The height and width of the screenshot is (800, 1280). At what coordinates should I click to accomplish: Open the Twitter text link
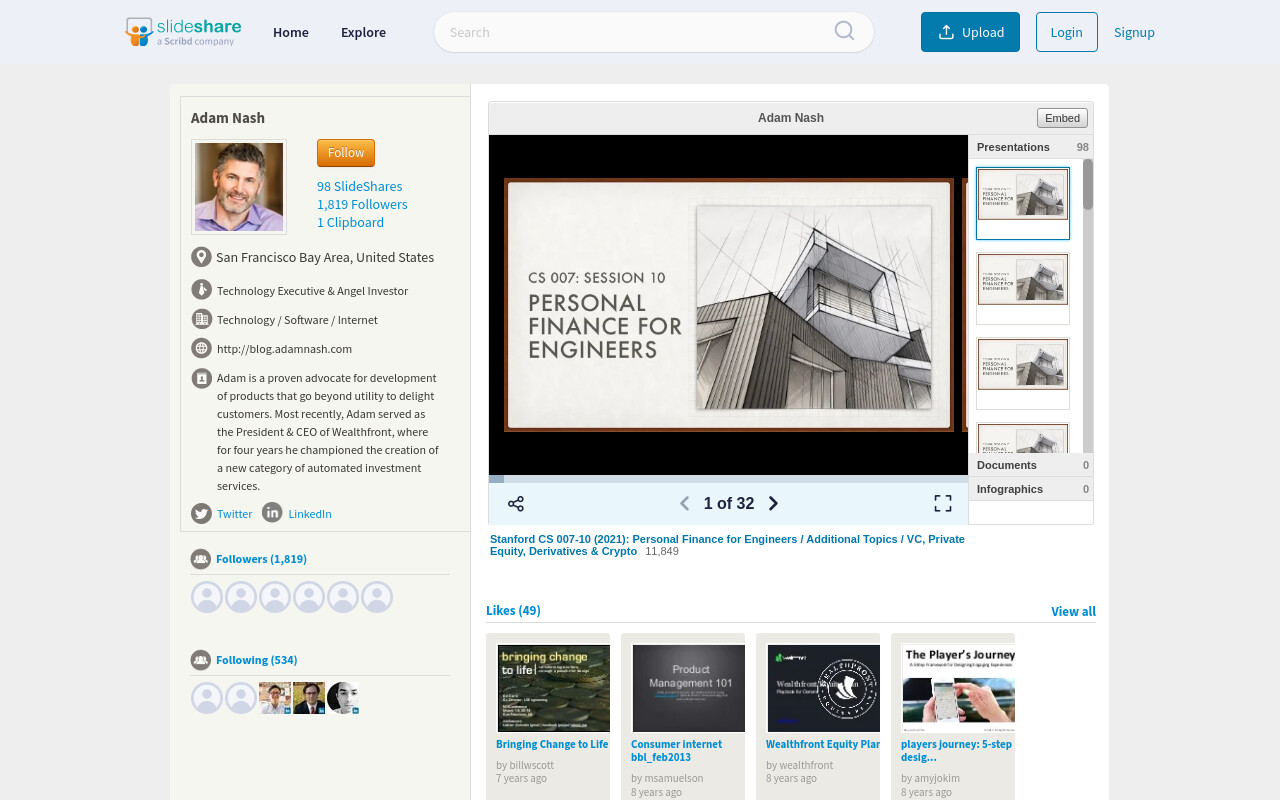[x=235, y=514]
